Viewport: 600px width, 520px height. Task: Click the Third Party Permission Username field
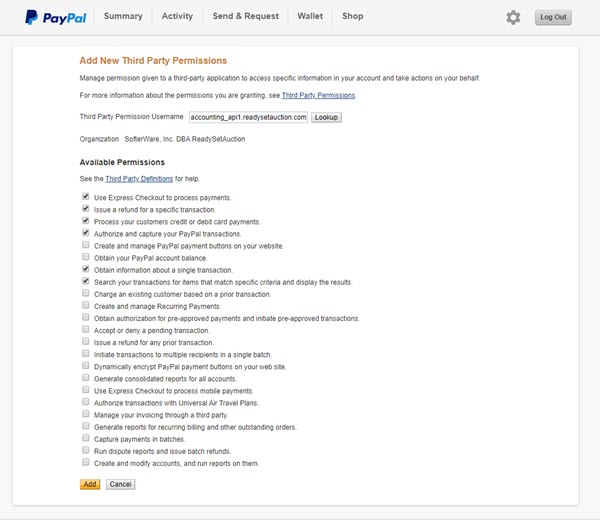248,117
